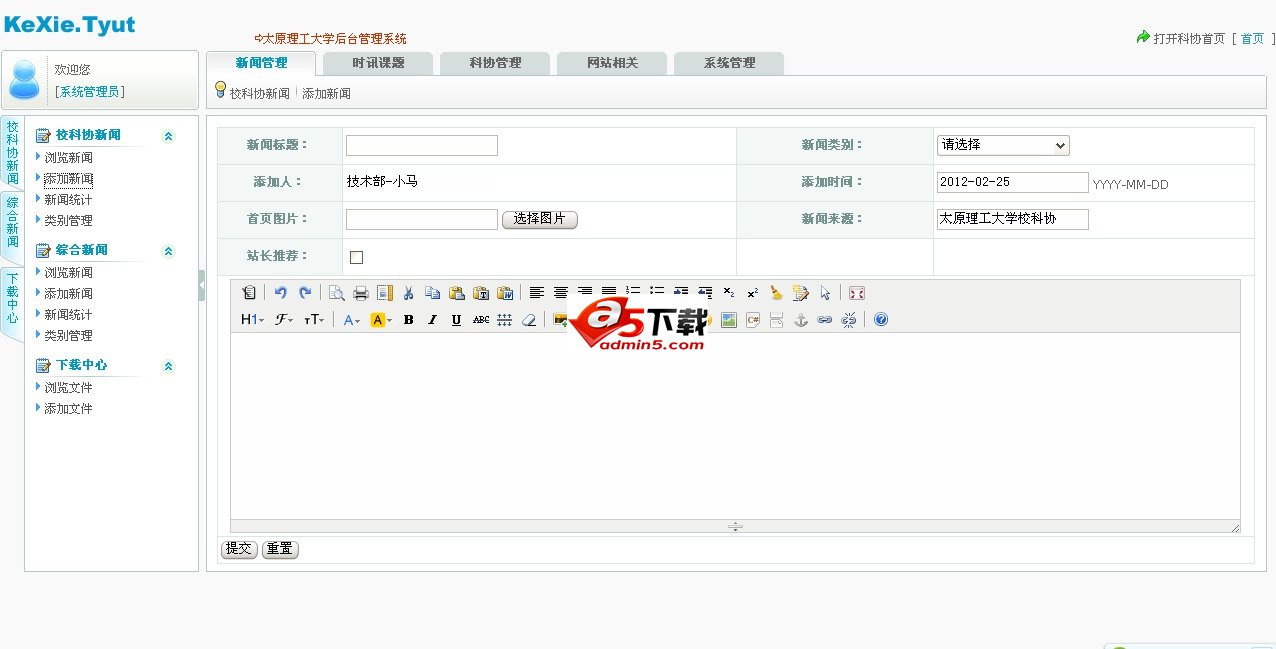Apply strikethrough formatting

(481, 320)
